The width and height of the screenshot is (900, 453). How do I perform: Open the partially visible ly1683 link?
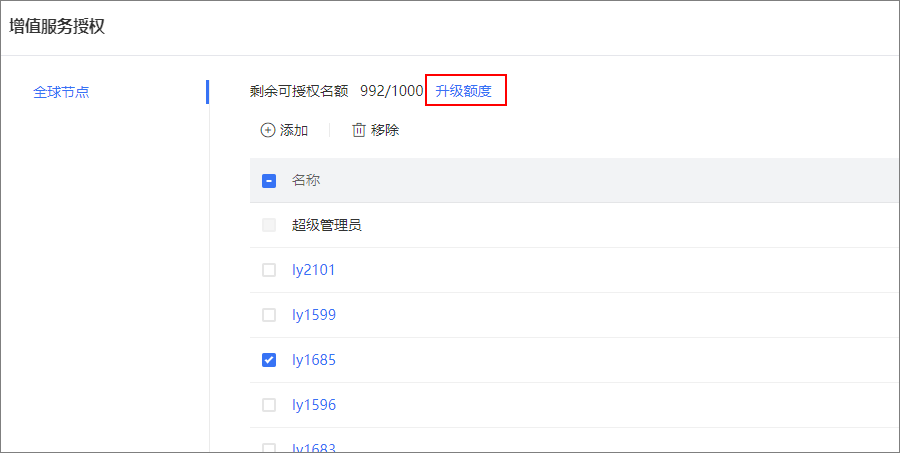tap(313, 448)
